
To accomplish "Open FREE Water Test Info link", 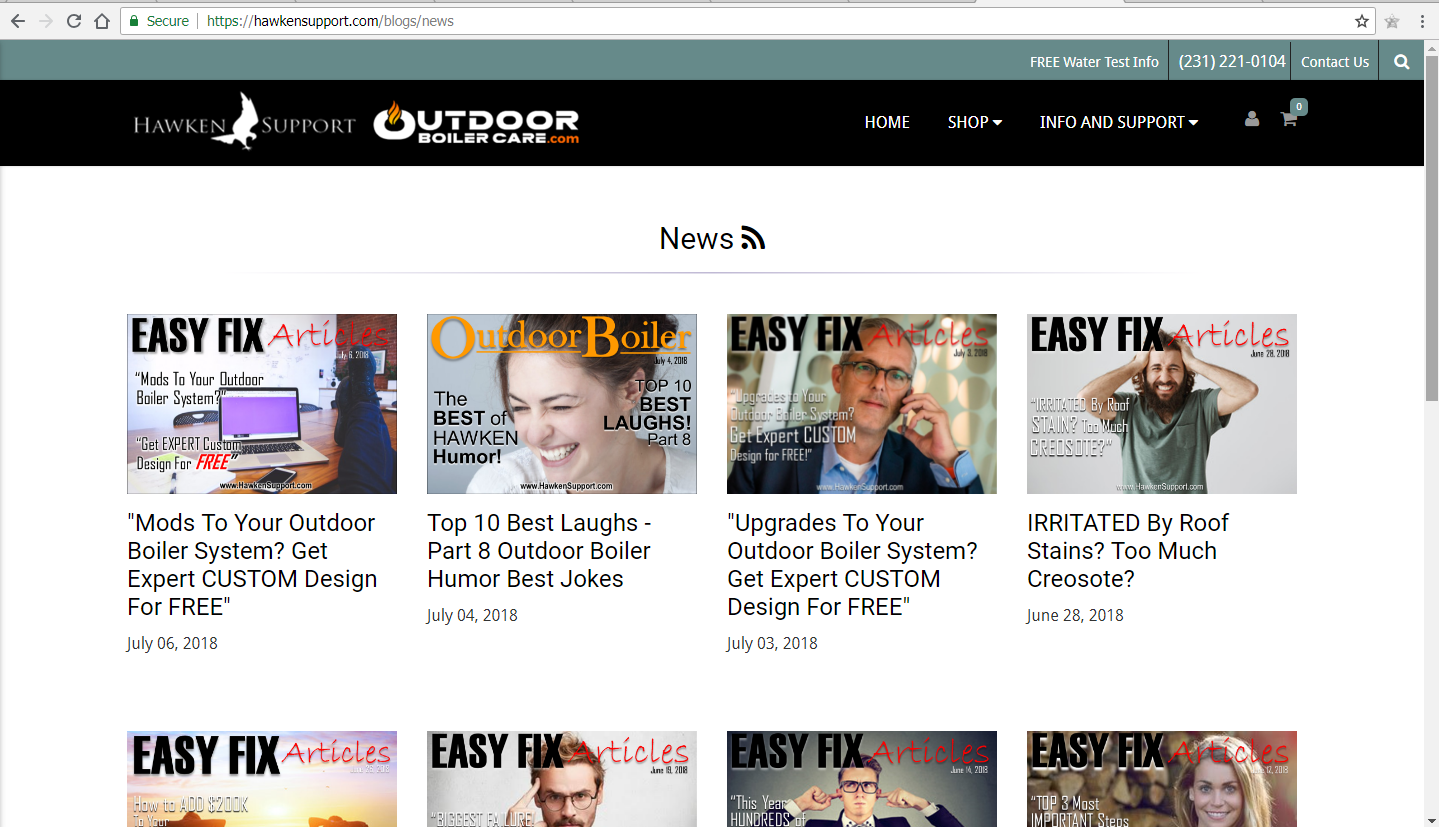I will point(1094,62).
